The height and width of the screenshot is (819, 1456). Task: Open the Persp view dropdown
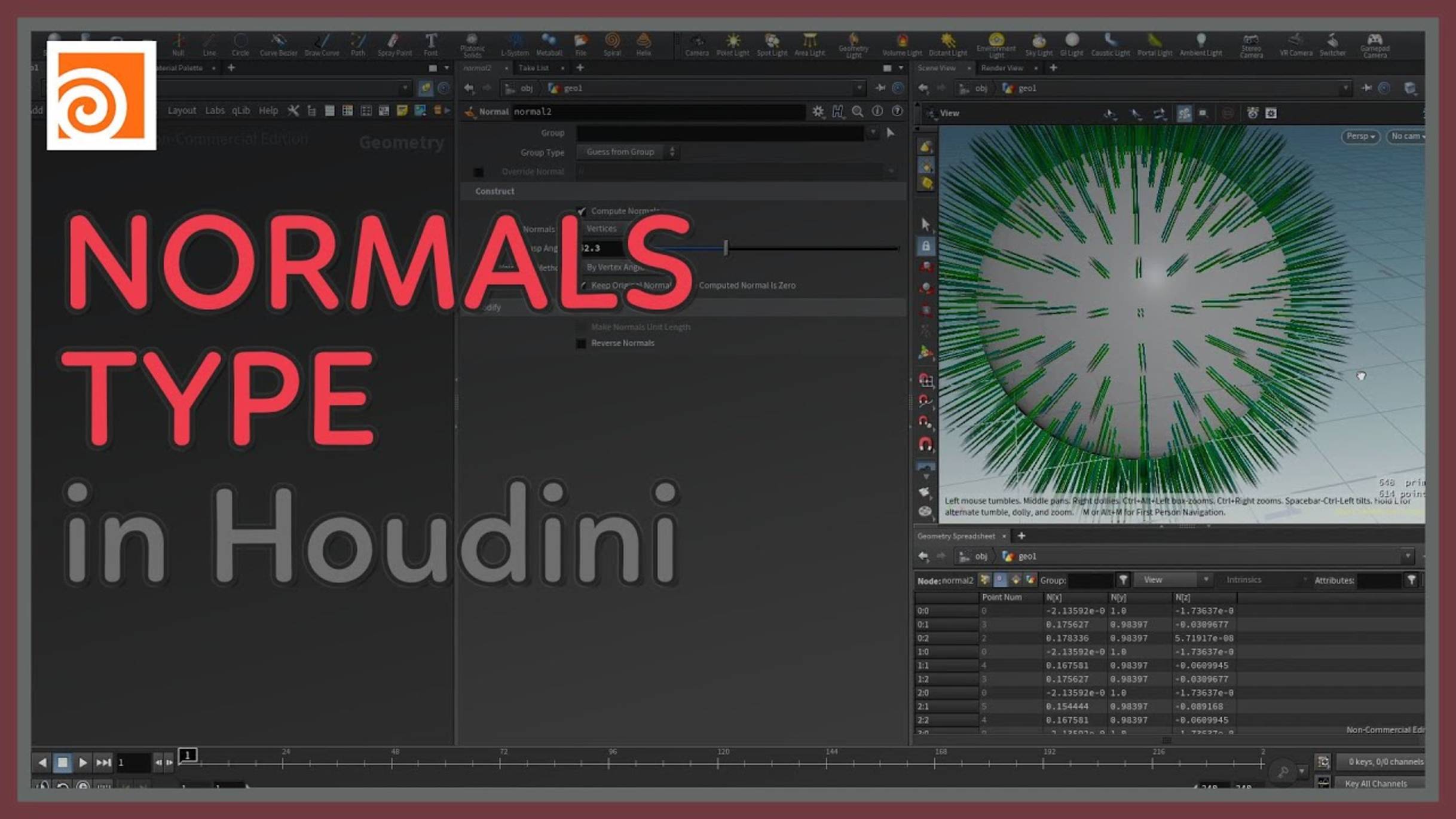tap(1360, 136)
